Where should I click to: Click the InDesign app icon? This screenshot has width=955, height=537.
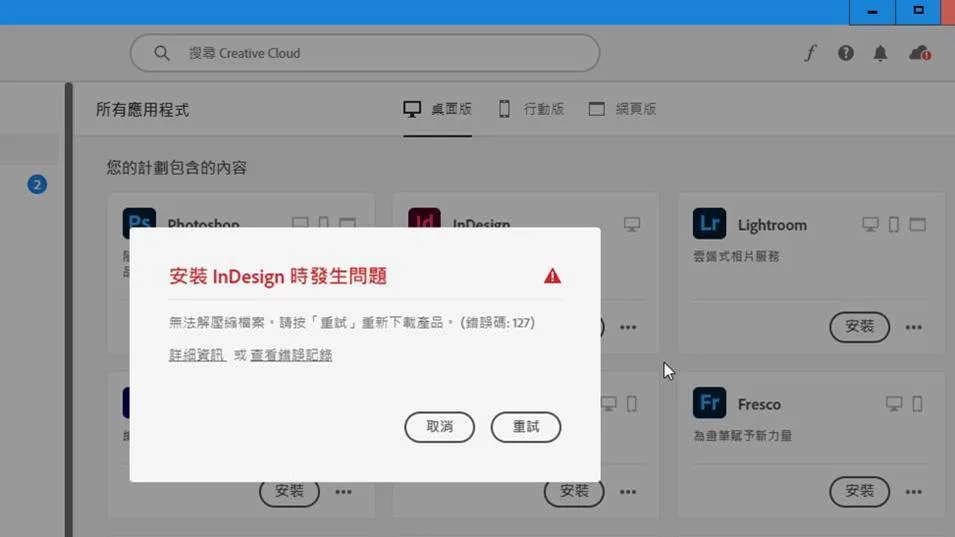pyautogui.click(x=425, y=217)
